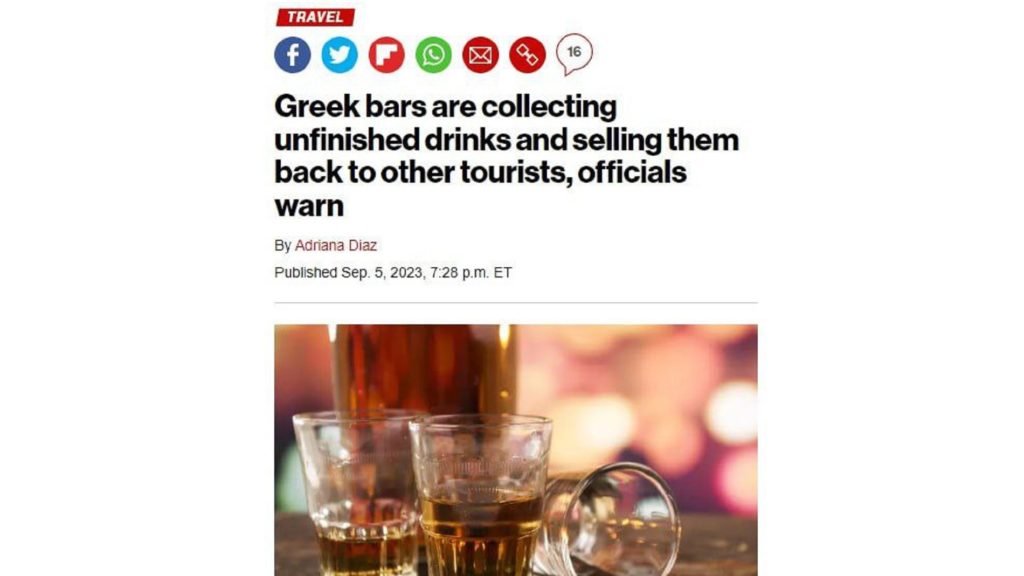Copy the article link with the chain icon
1024x576 pixels.
(527, 55)
